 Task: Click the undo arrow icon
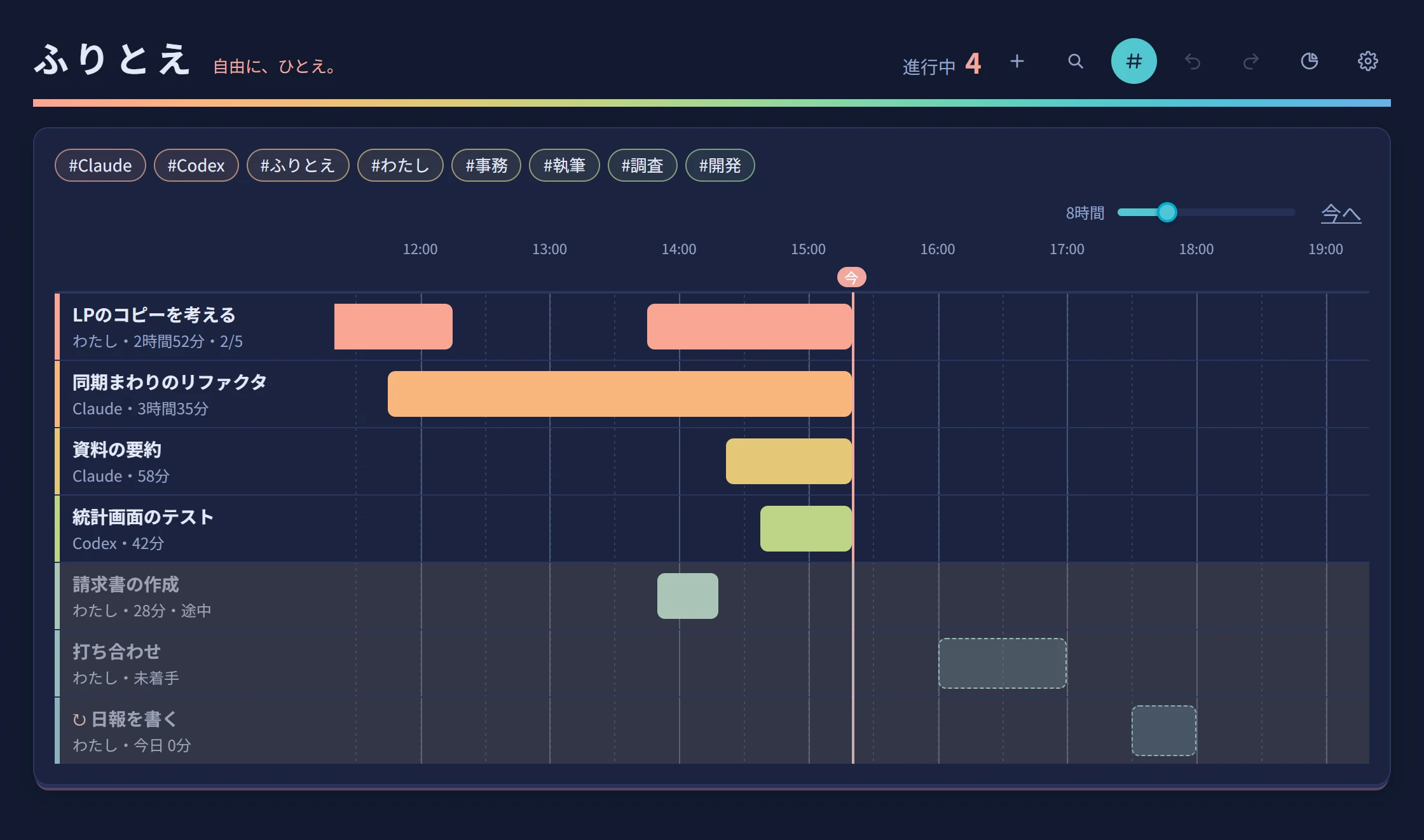(1193, 61)
